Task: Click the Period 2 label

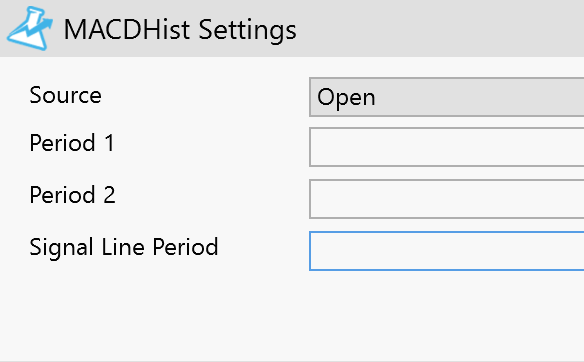Action: pos(73,195)
